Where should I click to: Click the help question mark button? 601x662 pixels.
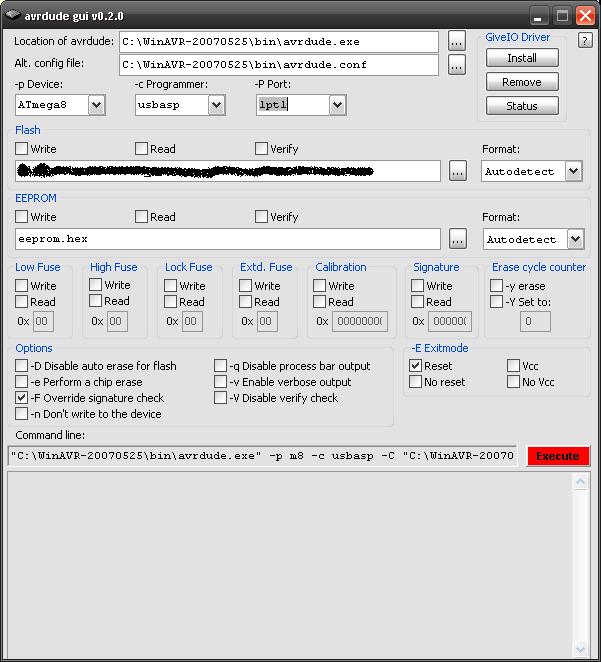pos(585,41)
